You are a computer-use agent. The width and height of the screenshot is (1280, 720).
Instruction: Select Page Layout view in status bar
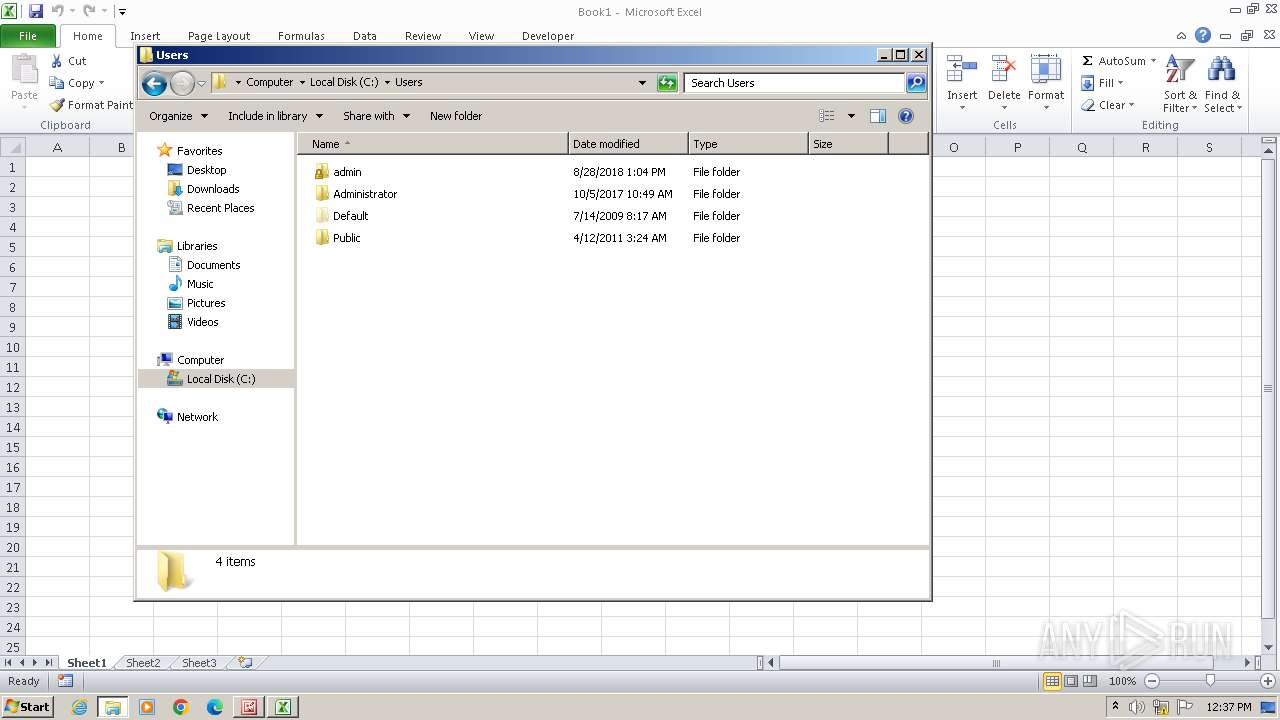[1071, 681]
